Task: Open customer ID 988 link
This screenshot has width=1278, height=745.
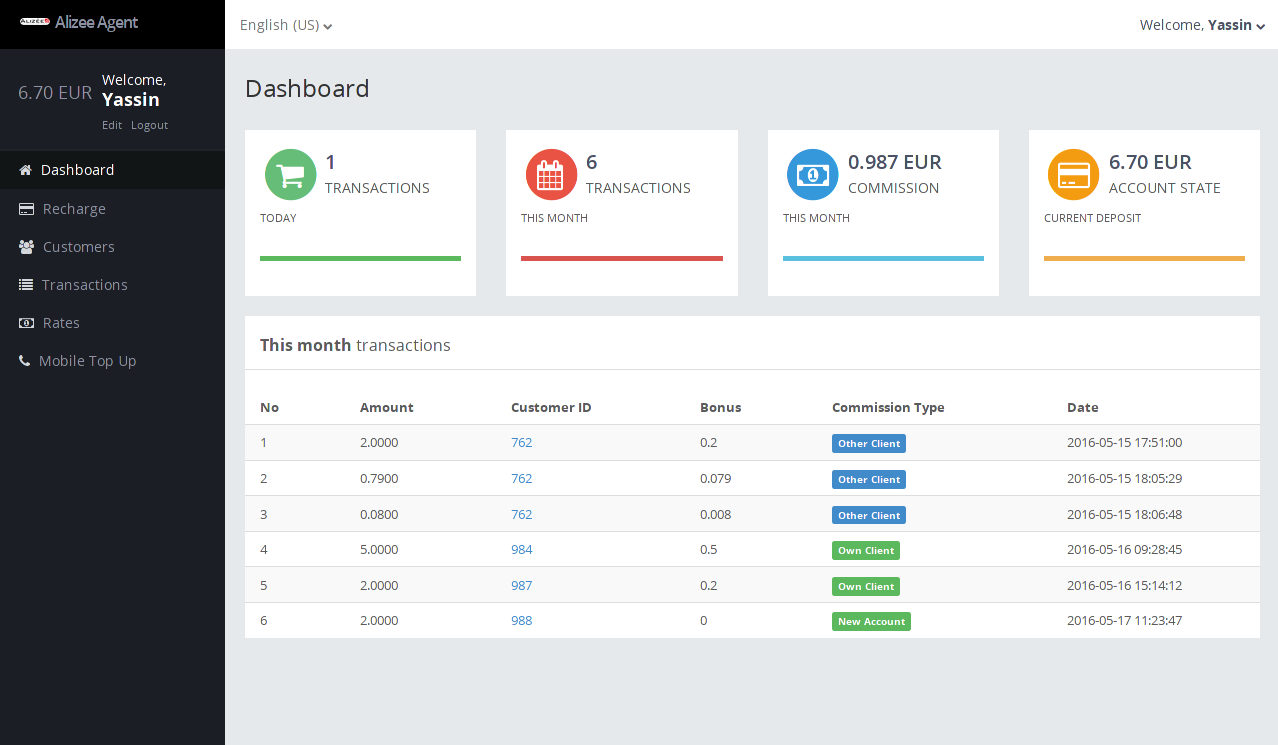Action: click(x=522, y=621)
